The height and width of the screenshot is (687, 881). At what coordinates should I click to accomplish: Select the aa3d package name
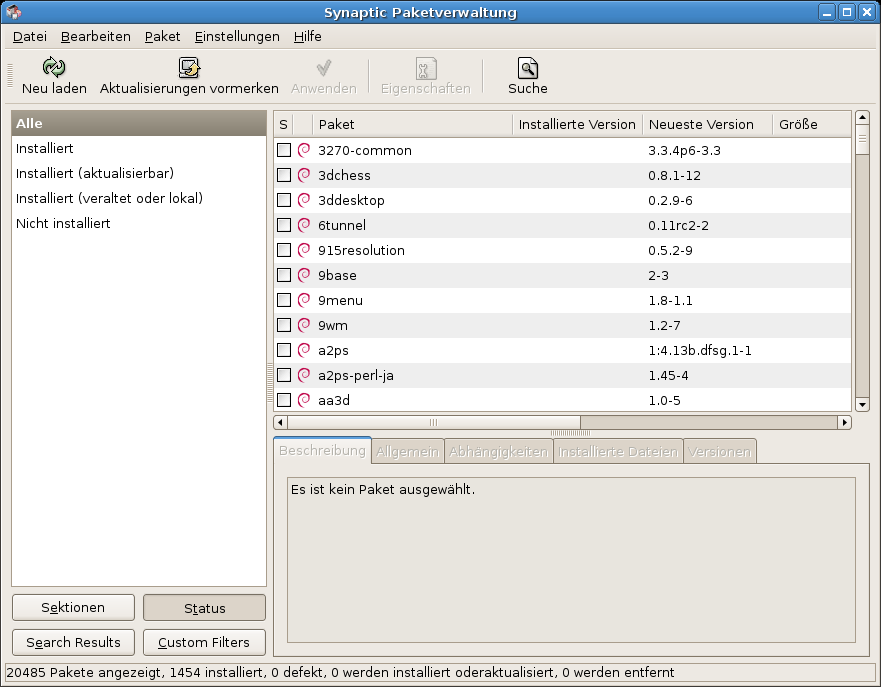pos(334,400)
